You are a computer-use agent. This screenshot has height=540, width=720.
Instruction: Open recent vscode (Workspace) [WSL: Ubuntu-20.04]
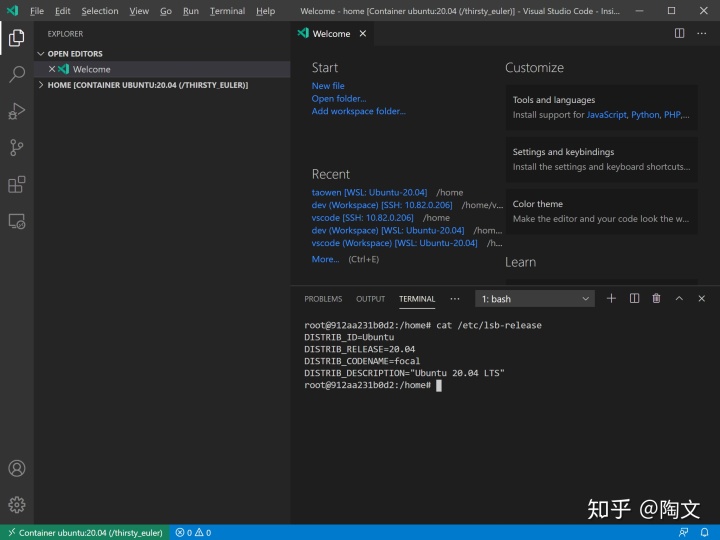394,243
